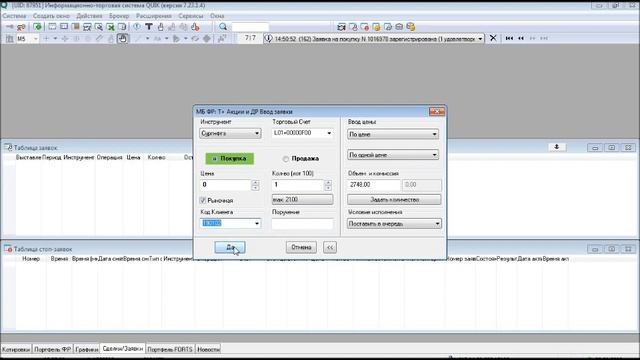
Task: Open the Окна menu
Action: pyautogui.click(x=217, y=16)
